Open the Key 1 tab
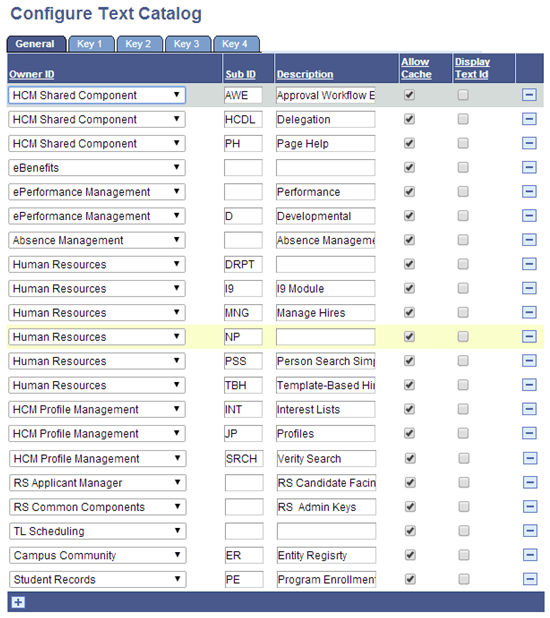Image resolution: width=550 pixels, height=618 pixels. pos(91,44)
